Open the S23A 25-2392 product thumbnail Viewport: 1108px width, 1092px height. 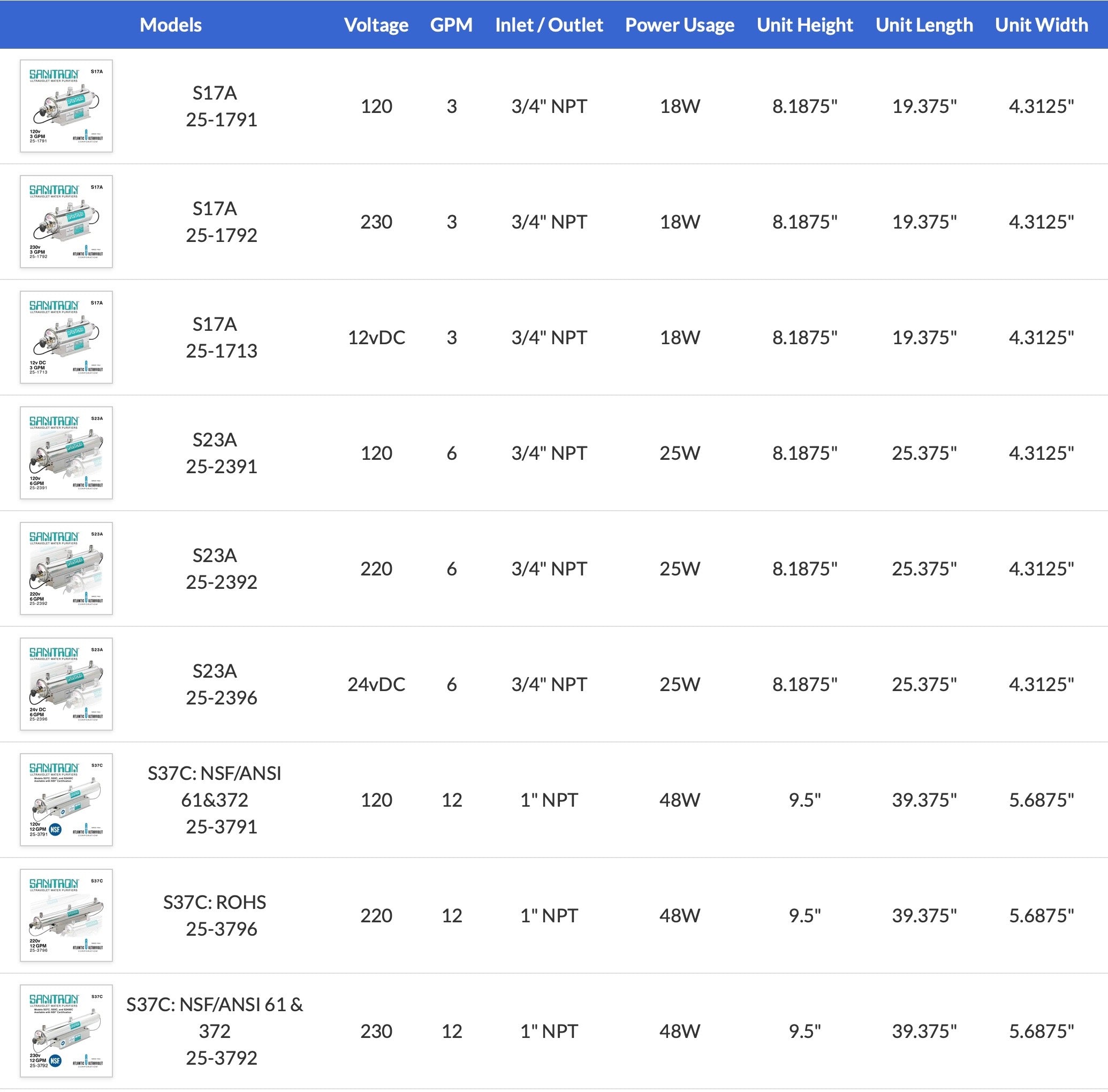[x=66, y=568]
